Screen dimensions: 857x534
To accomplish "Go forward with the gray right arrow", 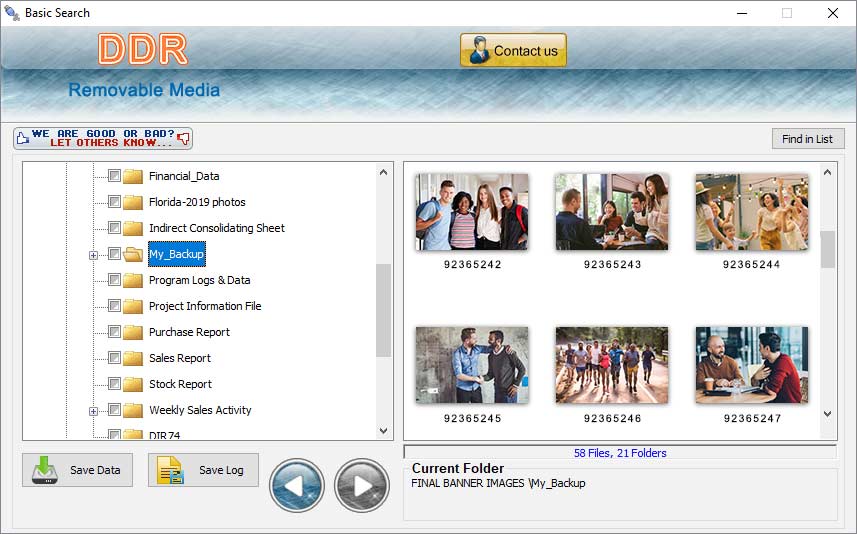I will tap(362, 485).
